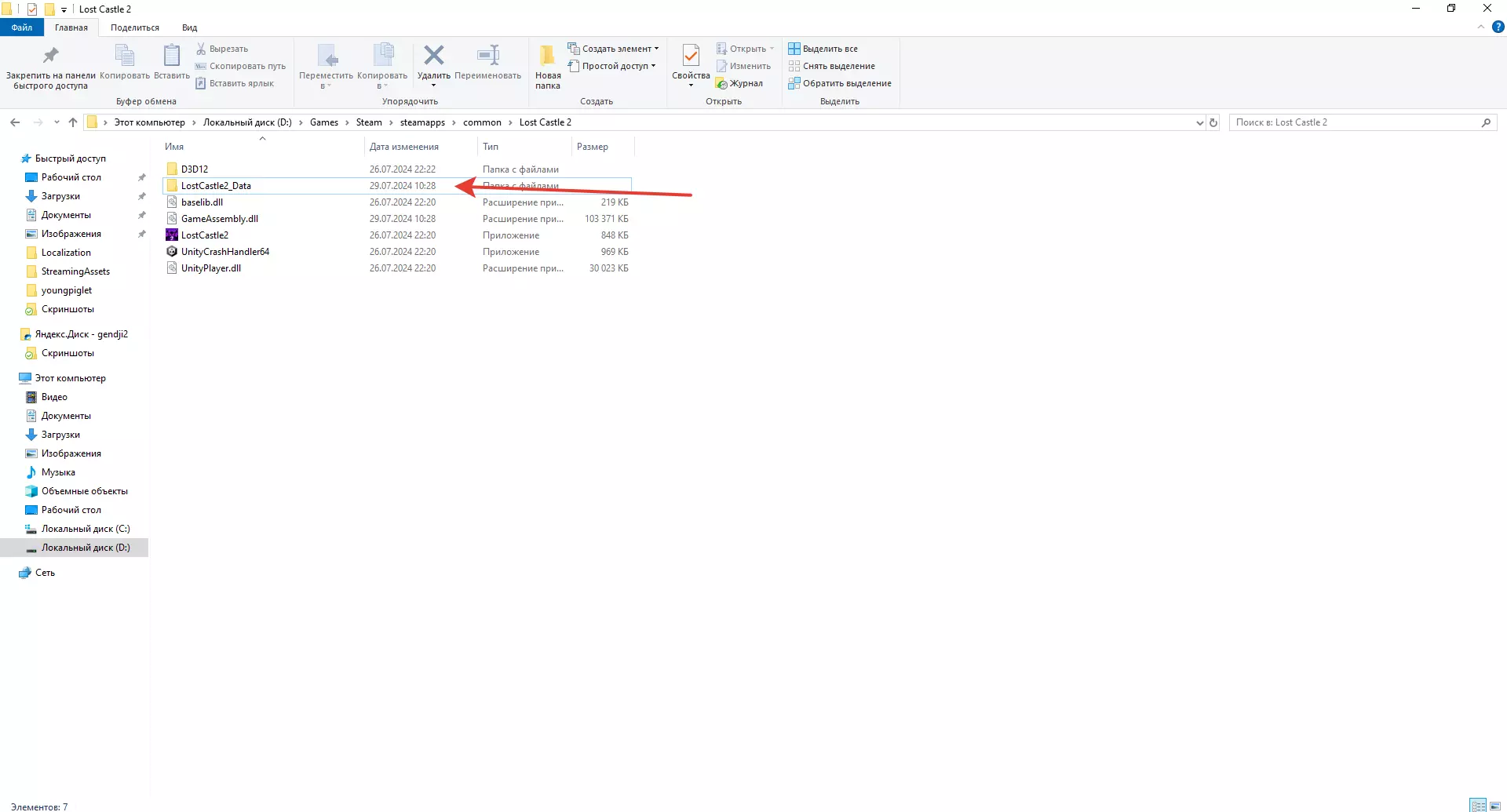Select all items with Выделить все
Image resolution: width=1507 pixels, height=812 pixels.
click(823, 49)
